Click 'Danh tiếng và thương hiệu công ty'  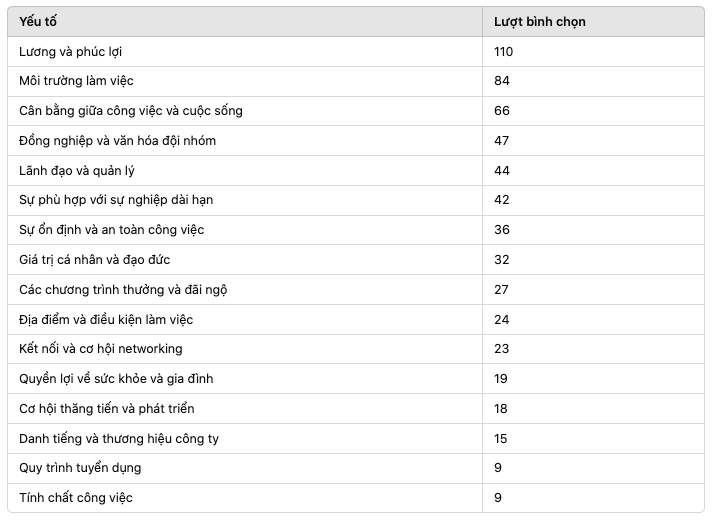click(x=119, y=438)
